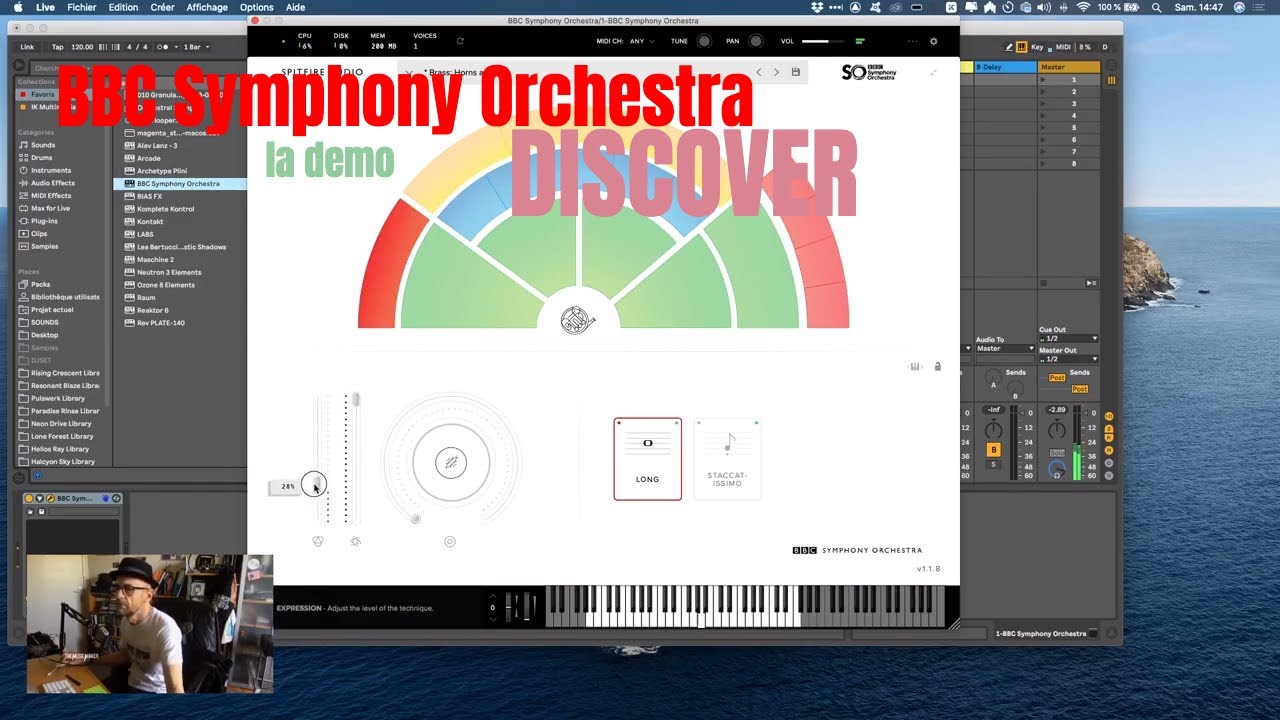Click the keyswitch mini-keyboard icon
1280x720 pixels.
pyautogui.click(x=914, y=367)
